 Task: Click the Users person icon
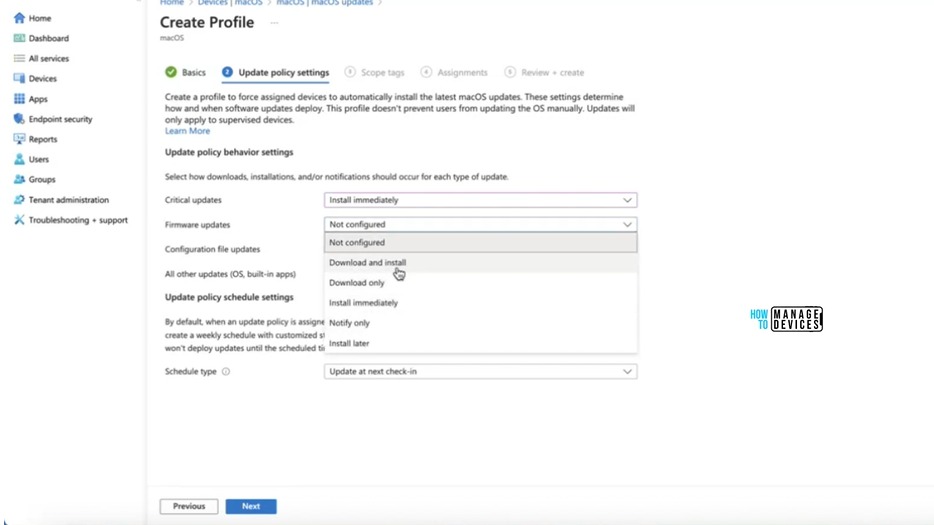(19, 159)
